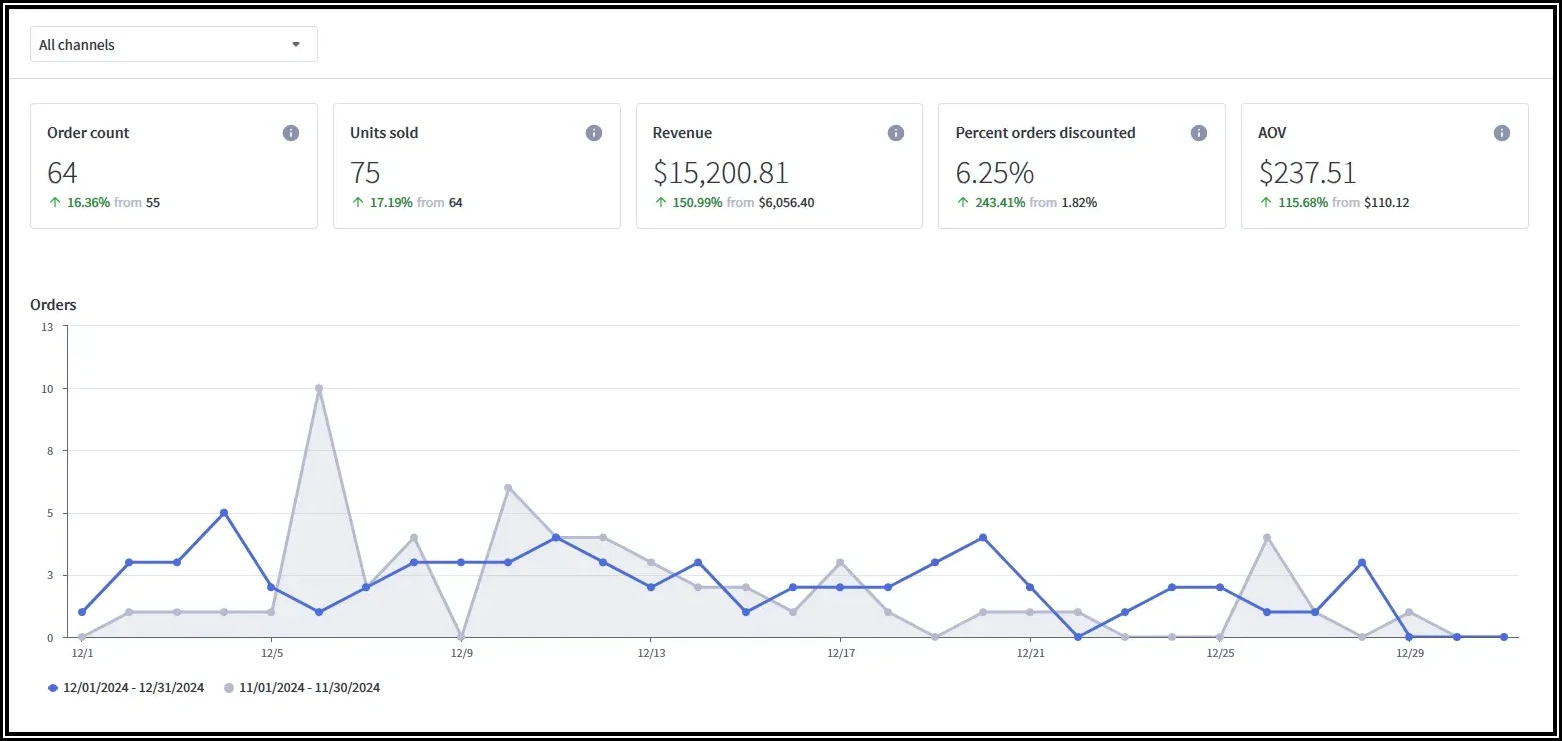
Task: Click the blue legend dot for December
Action: click(53, 688)
